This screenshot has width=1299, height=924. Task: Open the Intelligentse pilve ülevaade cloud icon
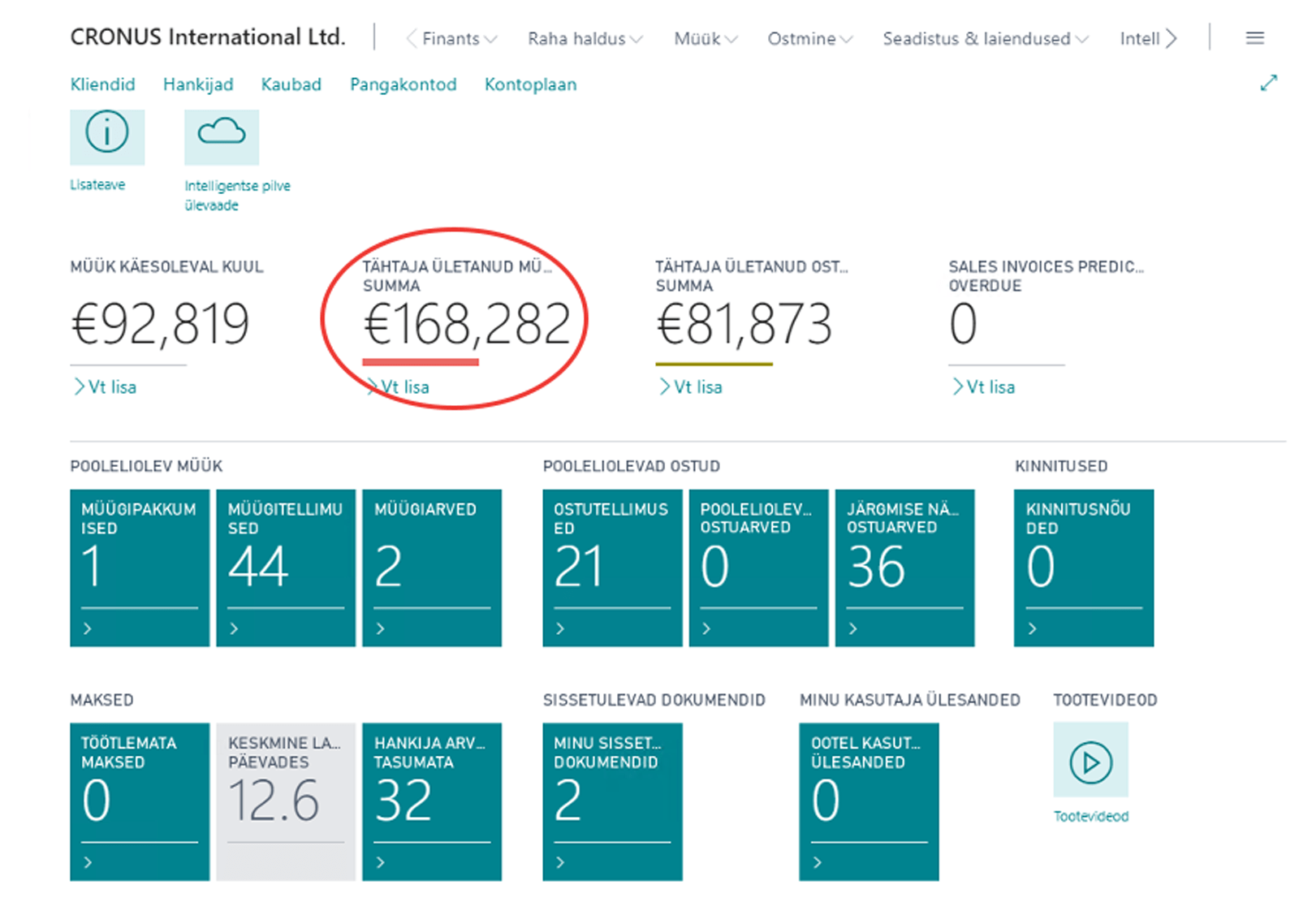[x=222, y=136]
